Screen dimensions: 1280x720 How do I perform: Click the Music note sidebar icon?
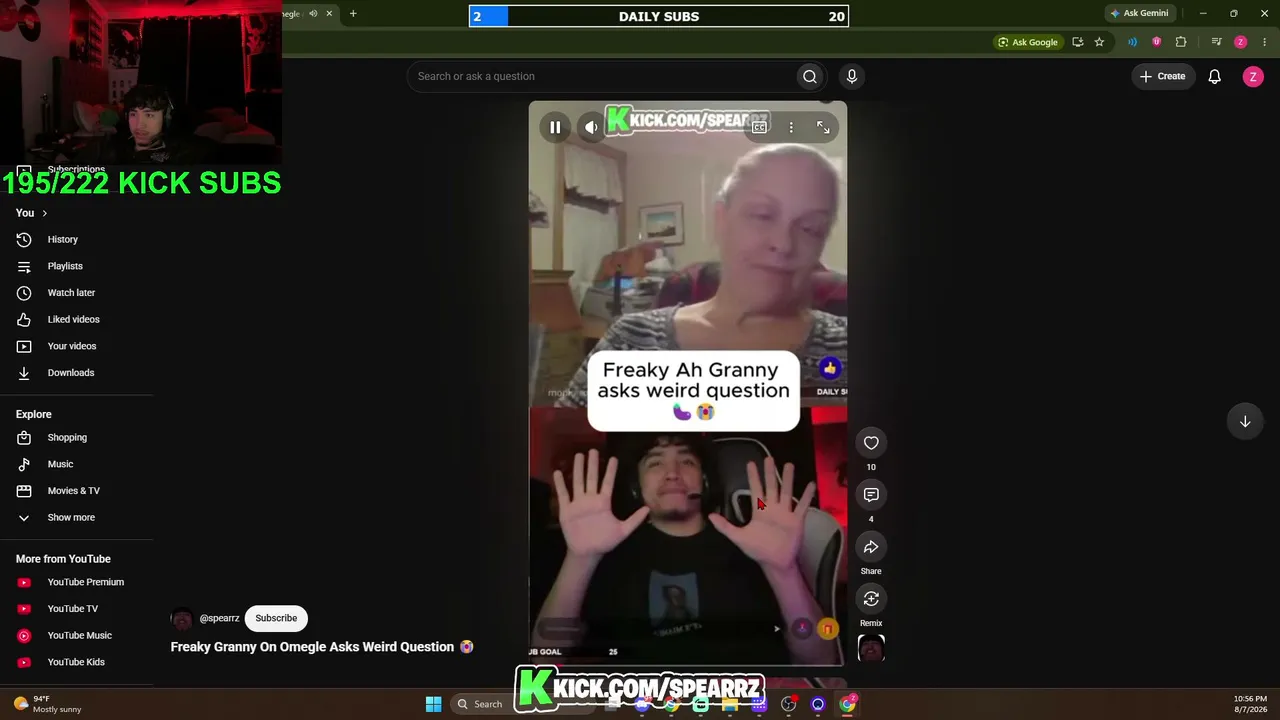click(x=24, y=464)
